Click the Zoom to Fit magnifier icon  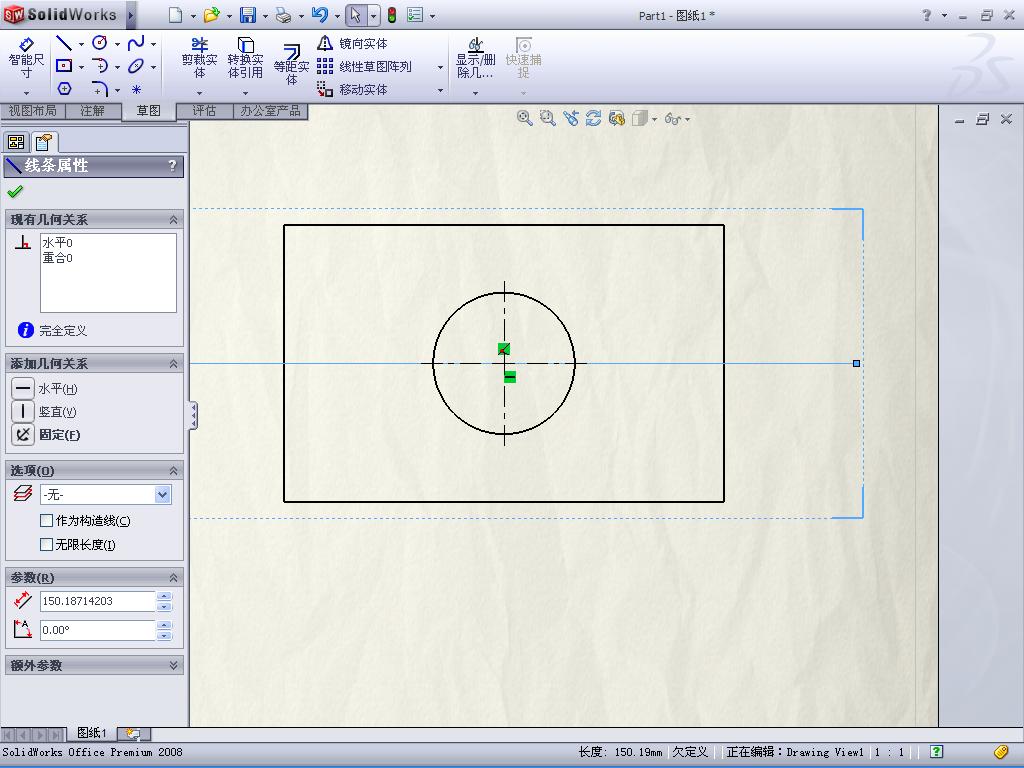coord(524,118)
